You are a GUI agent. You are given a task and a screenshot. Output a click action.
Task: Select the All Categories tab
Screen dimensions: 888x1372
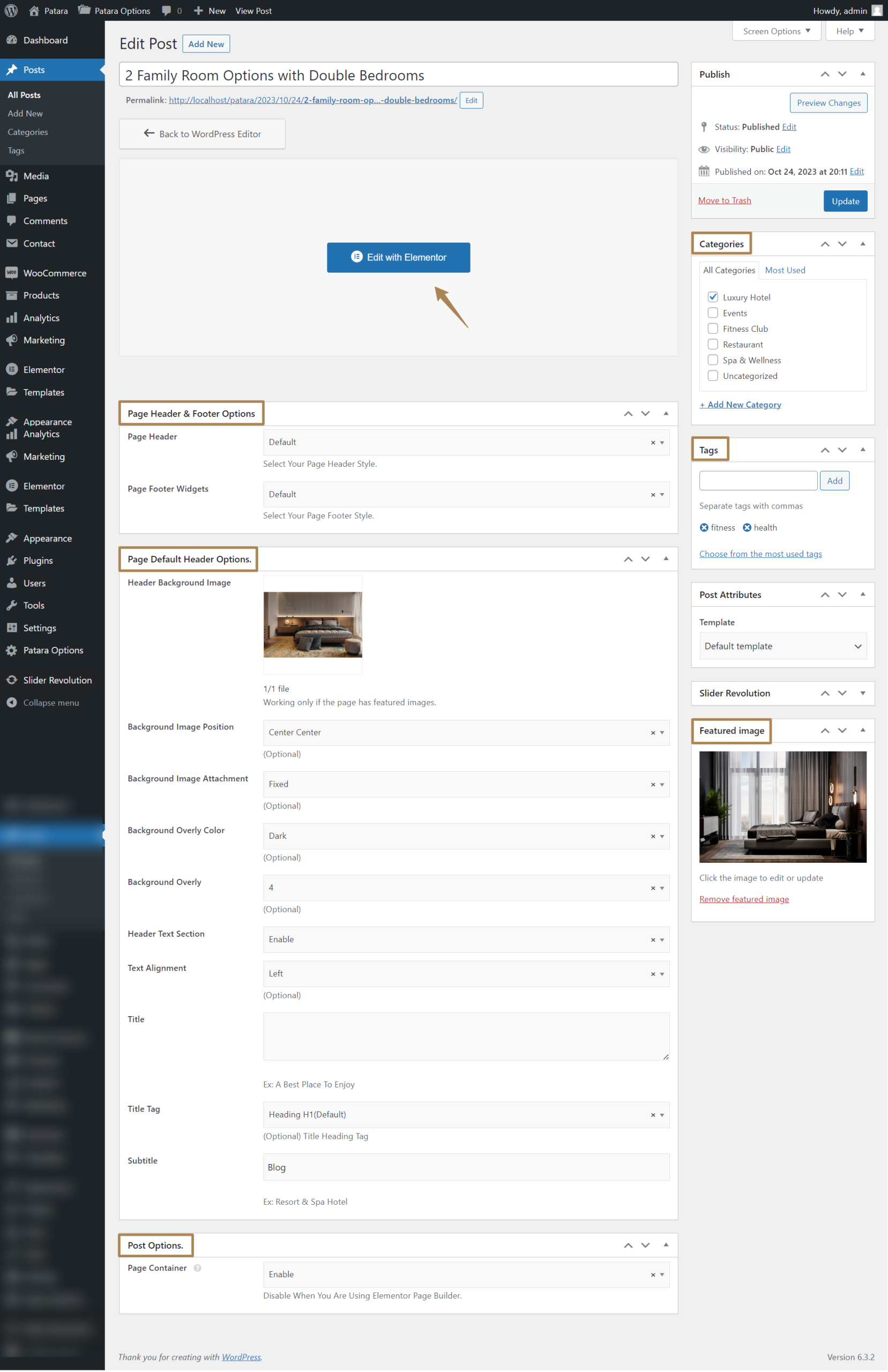[x=729, y=270]
